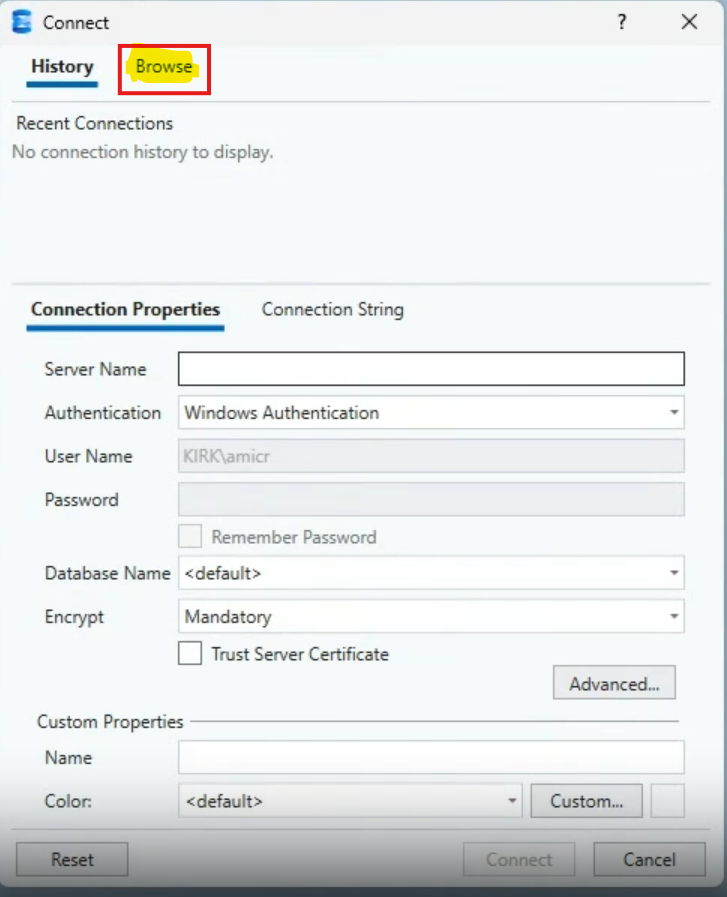The width and height of the screenshot is (727, 897).
Task: Open the Advanced... settings button
Action: (x=614, y=684)
